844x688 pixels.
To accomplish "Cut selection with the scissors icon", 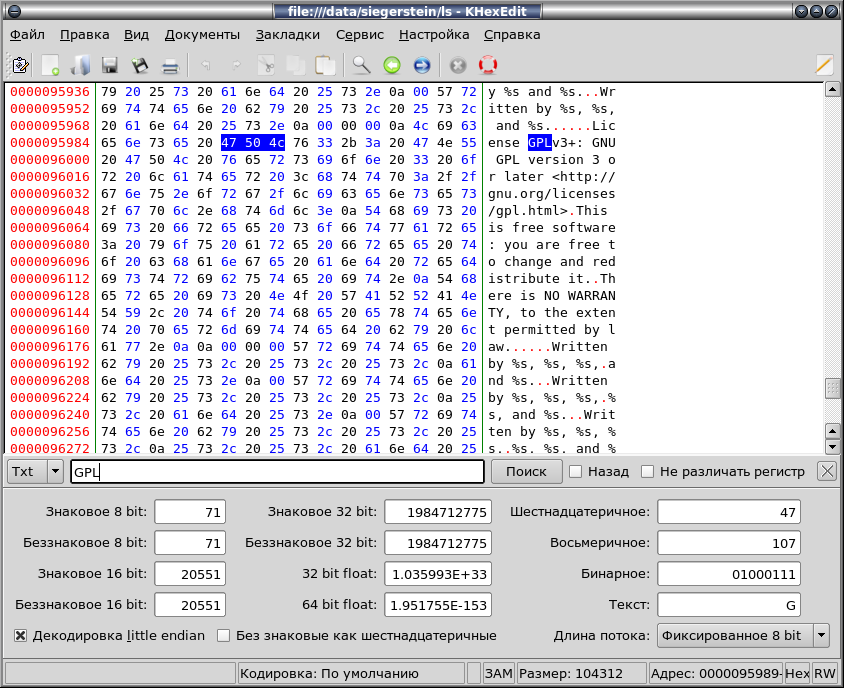I will point(266,65).
